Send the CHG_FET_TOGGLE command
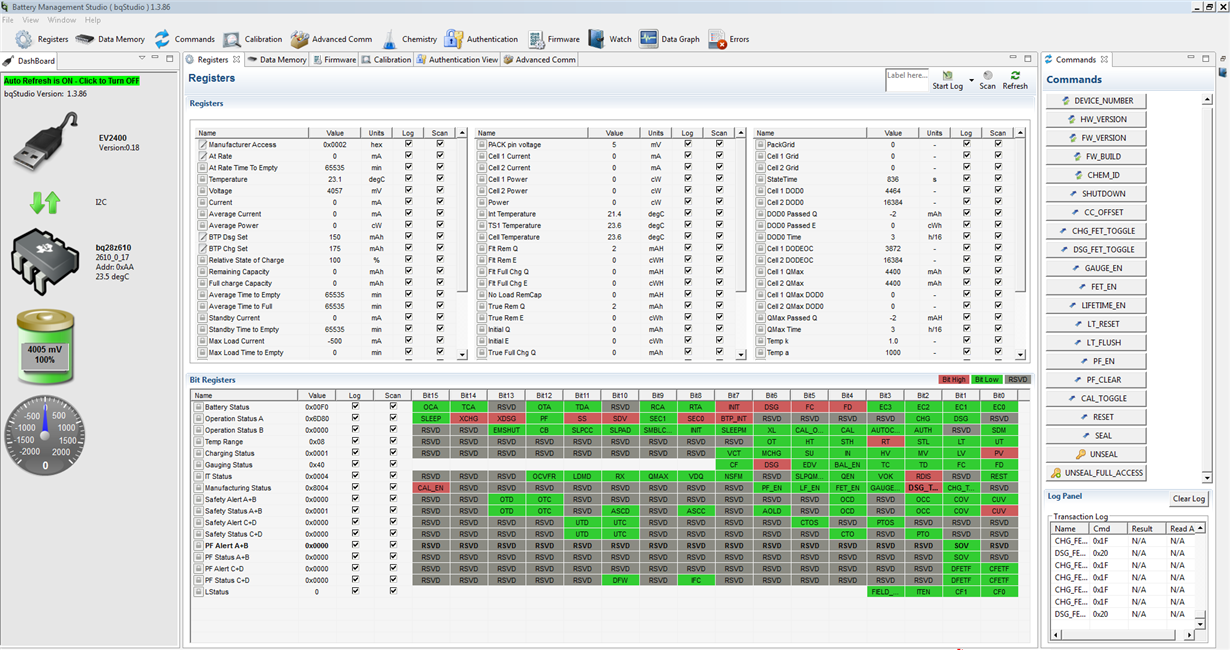 pyautogui.click(x=1095, y=231)
